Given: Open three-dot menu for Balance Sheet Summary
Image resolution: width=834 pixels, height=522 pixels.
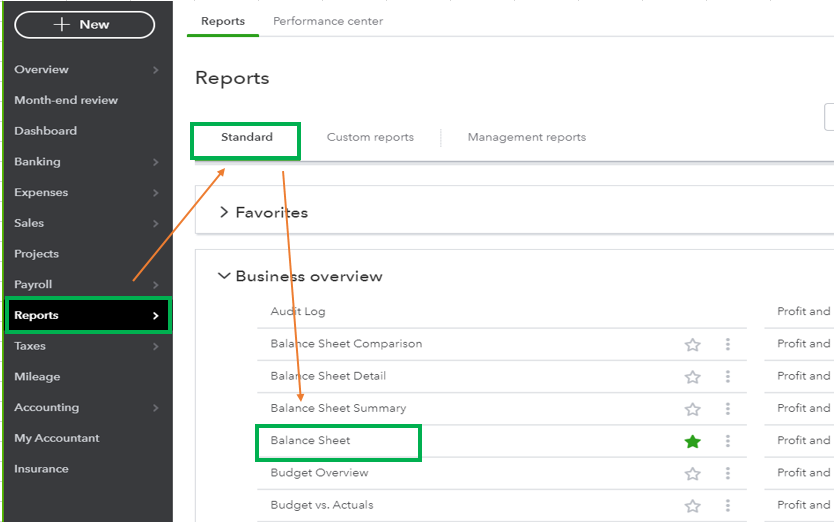Looking at the screenshot, I should tap(728, 409).
